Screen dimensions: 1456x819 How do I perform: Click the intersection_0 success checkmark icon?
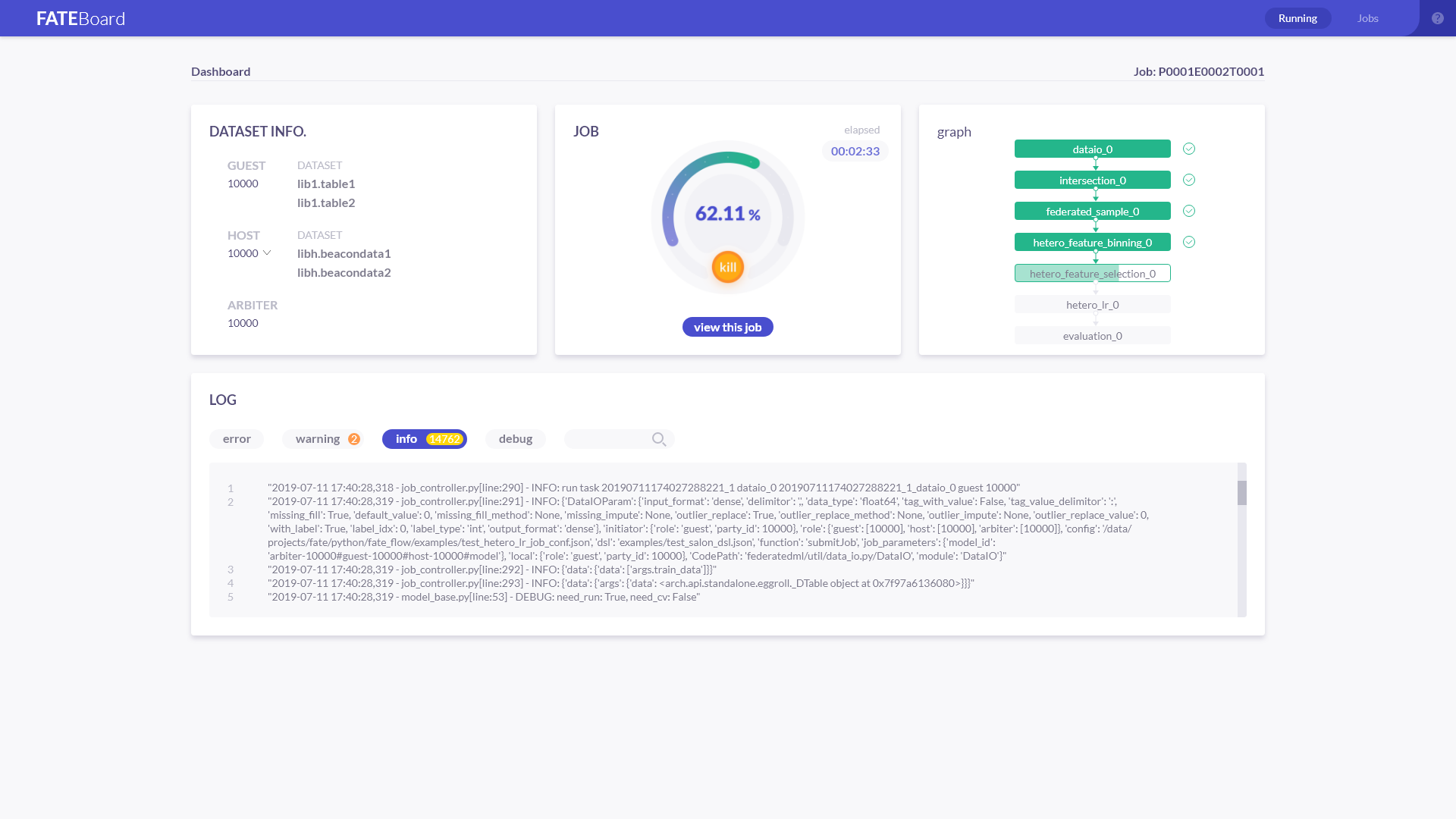coord(1189,180)
